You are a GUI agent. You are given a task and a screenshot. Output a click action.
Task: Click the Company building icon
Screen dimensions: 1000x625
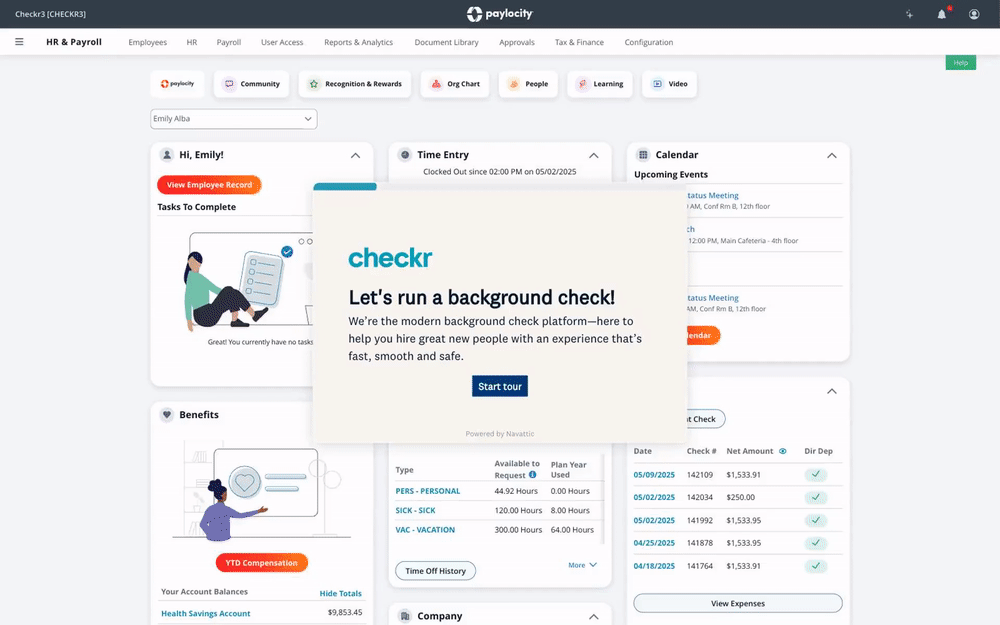tap(404, 616)
